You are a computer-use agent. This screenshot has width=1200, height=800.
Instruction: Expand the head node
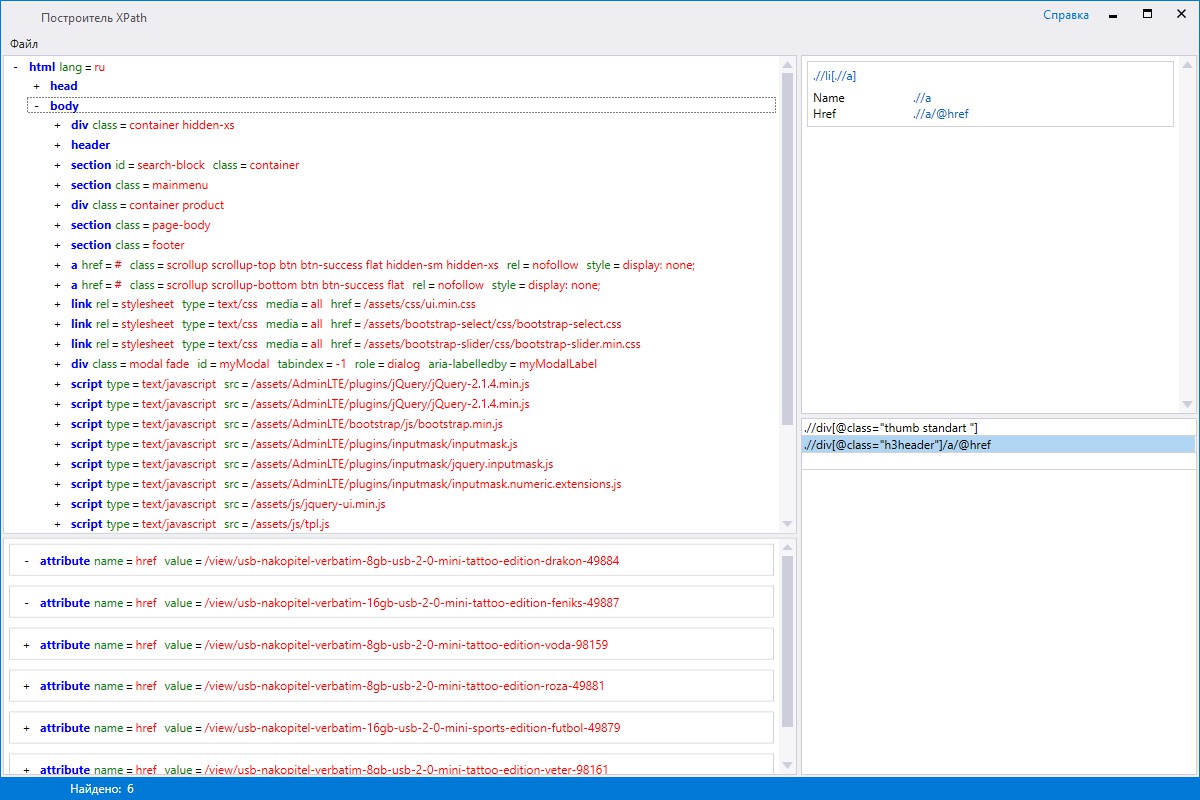pyautogui.click(x=37, y=87)
